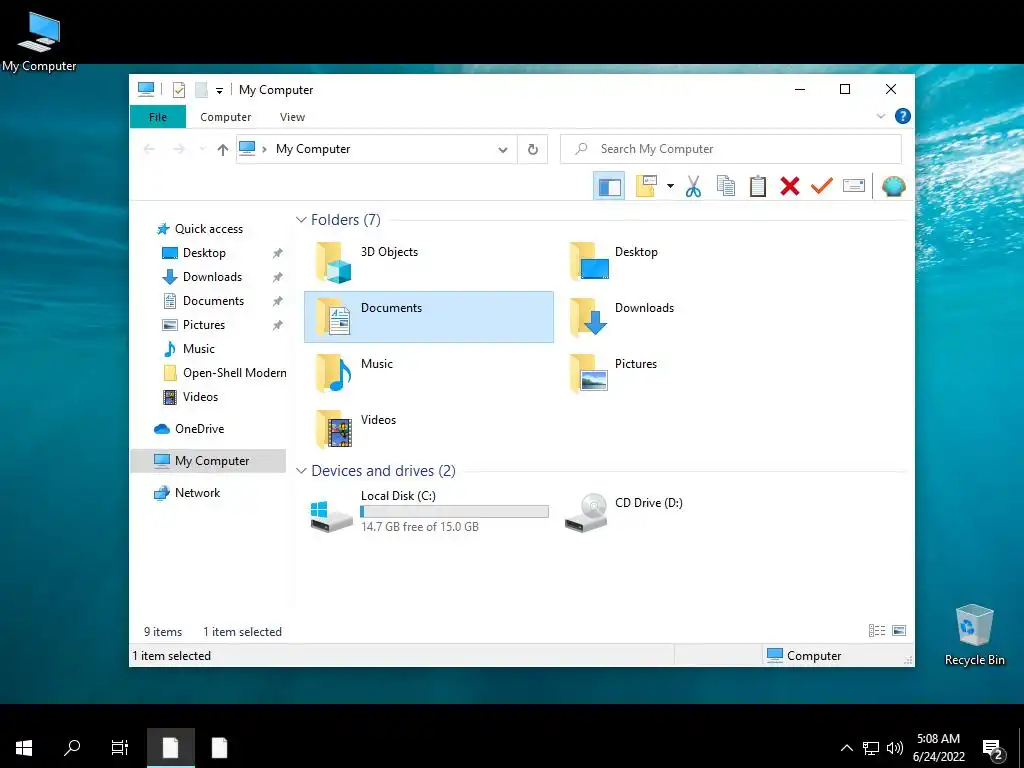Select Videos in the navigation pane

click(200, 397)
